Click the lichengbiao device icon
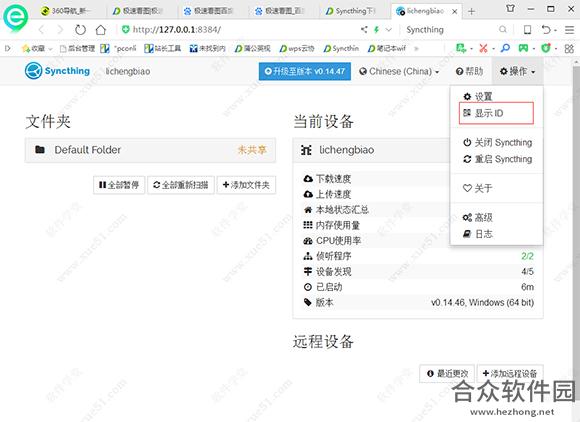Screen dimensions: 580x422 (x=306, y=150)
